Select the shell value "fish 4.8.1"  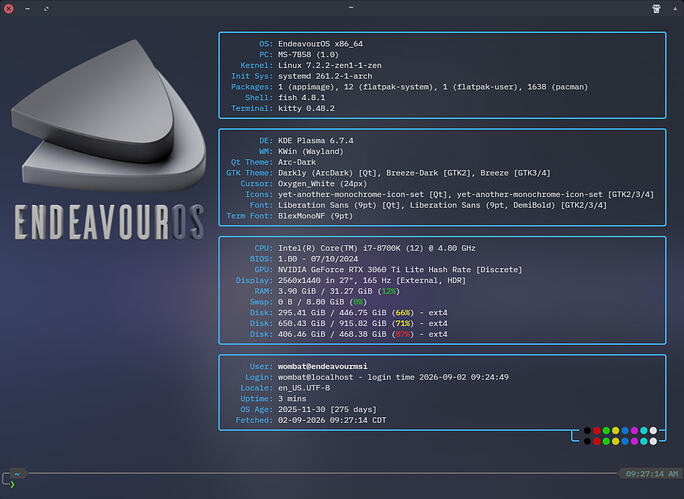tap(301, 98)
